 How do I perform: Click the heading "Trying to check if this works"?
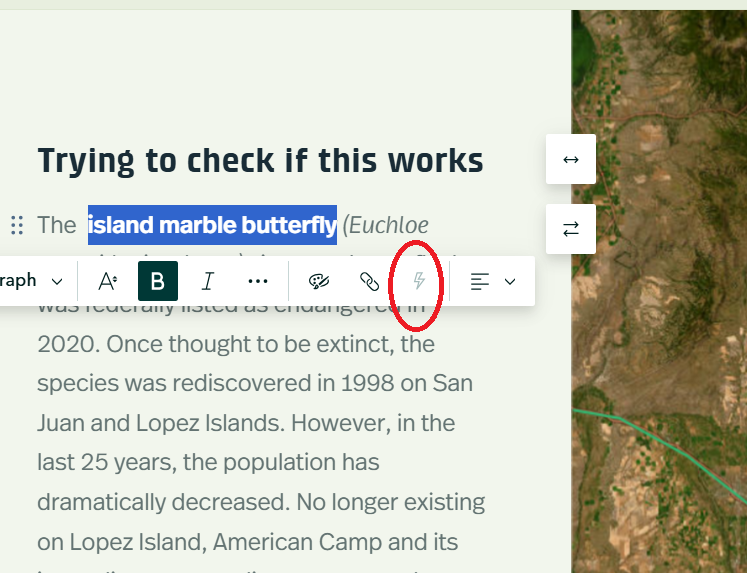[260, 160]
